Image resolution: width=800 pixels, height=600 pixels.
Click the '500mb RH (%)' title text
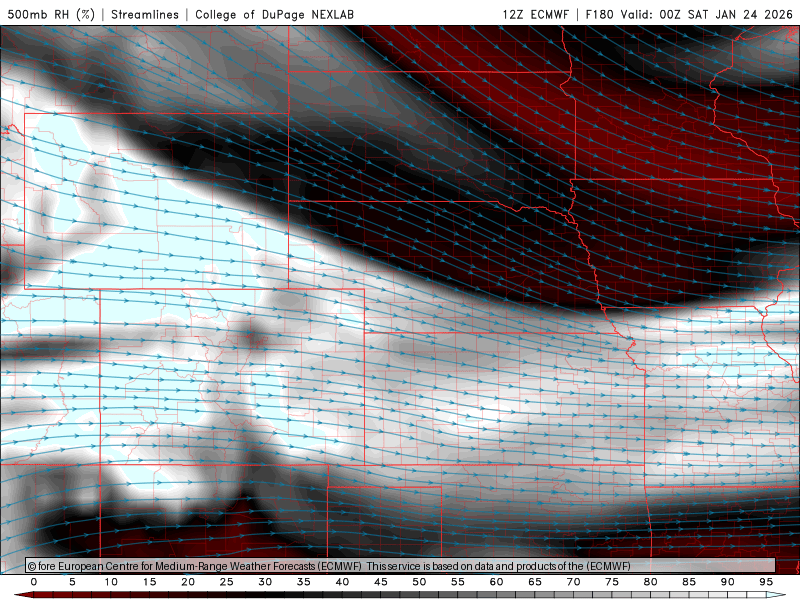(51, 14)
